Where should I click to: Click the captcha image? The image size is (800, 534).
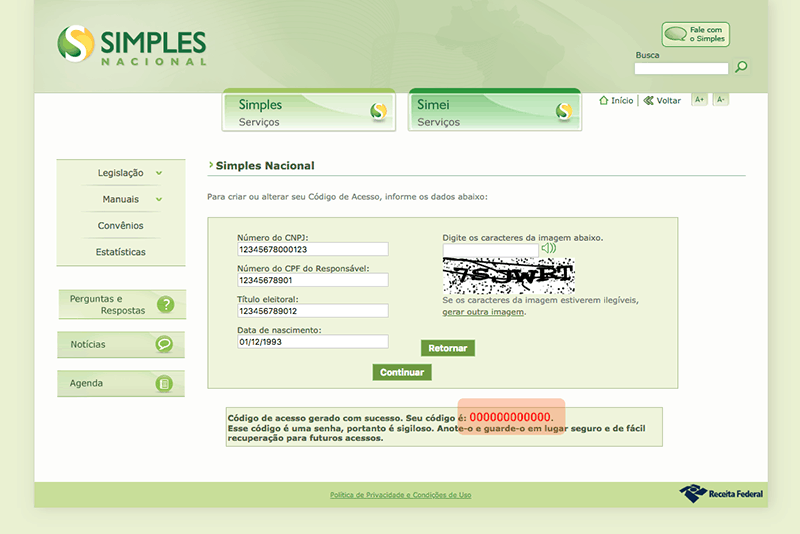[x=509, y=275]
